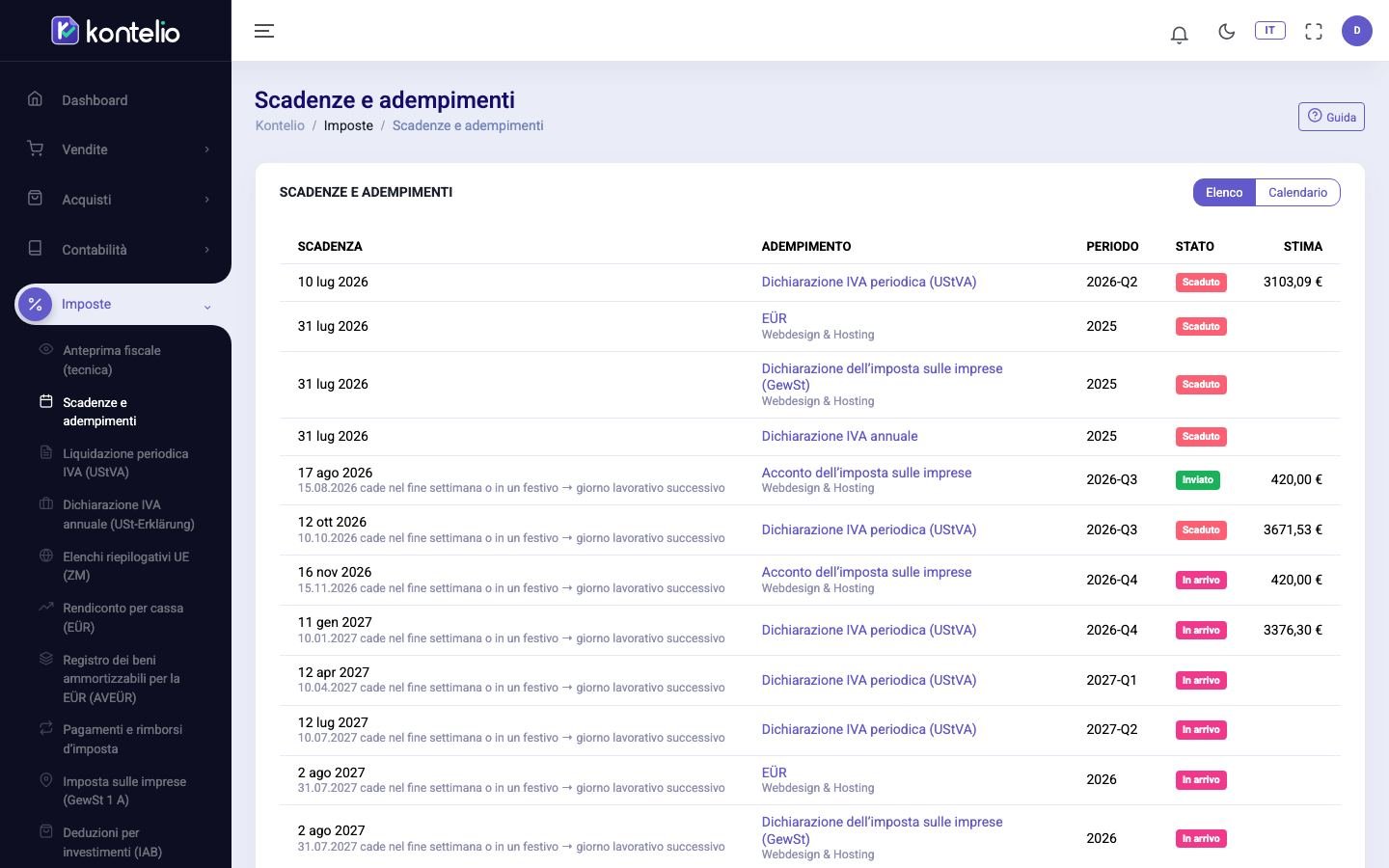
Task: Open the Dichiarazione IVA annuale link
Action: [839, 436]
